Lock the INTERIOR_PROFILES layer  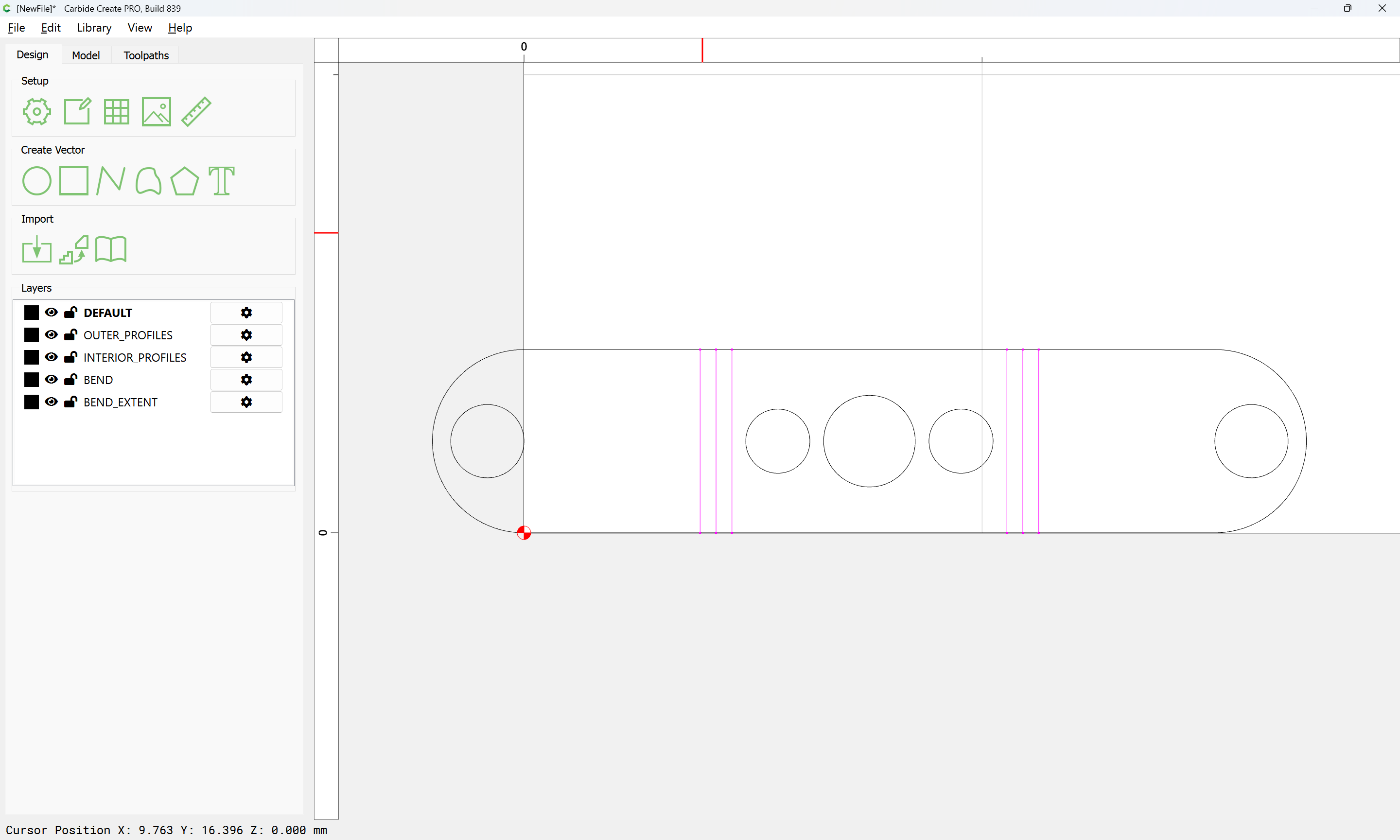coord(71,357)
